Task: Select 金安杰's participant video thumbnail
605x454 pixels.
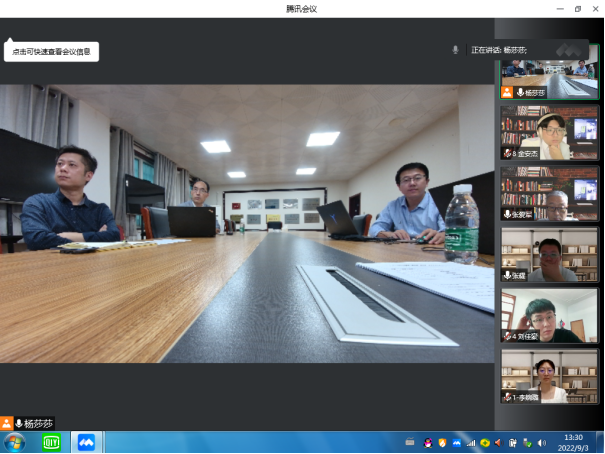Action: coord(549,132)
